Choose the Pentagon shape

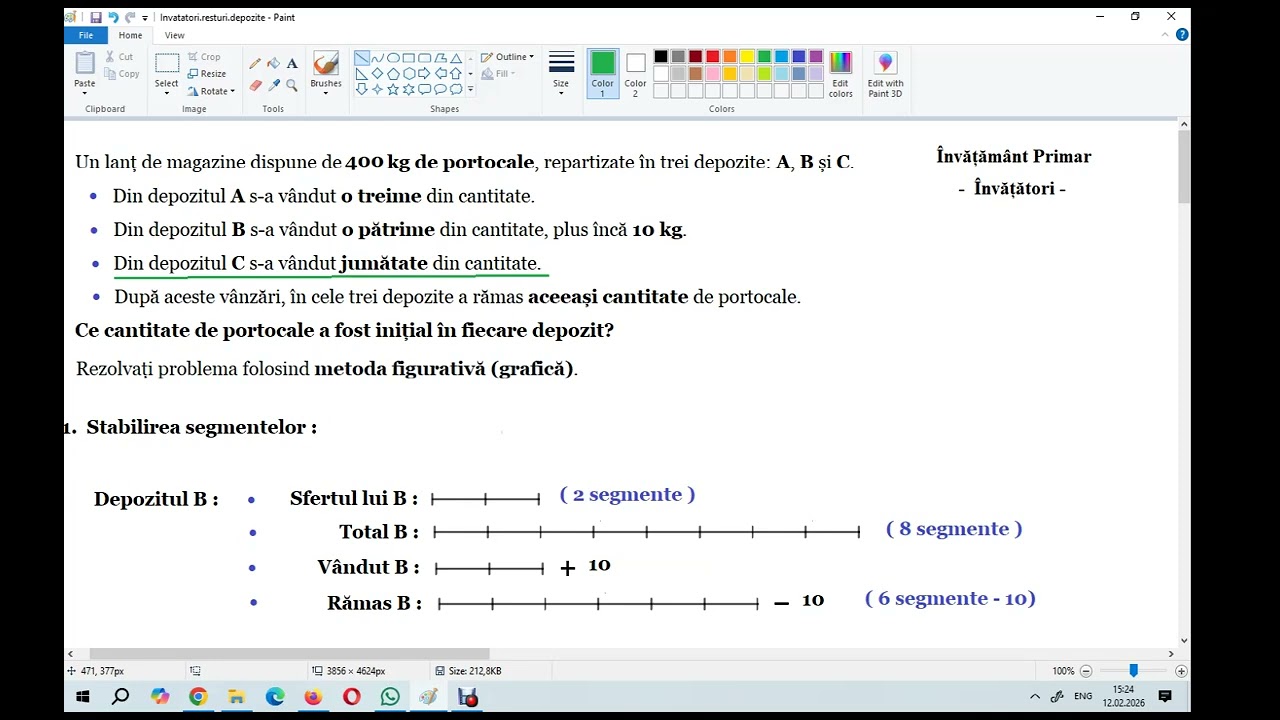tap(393, 74)
